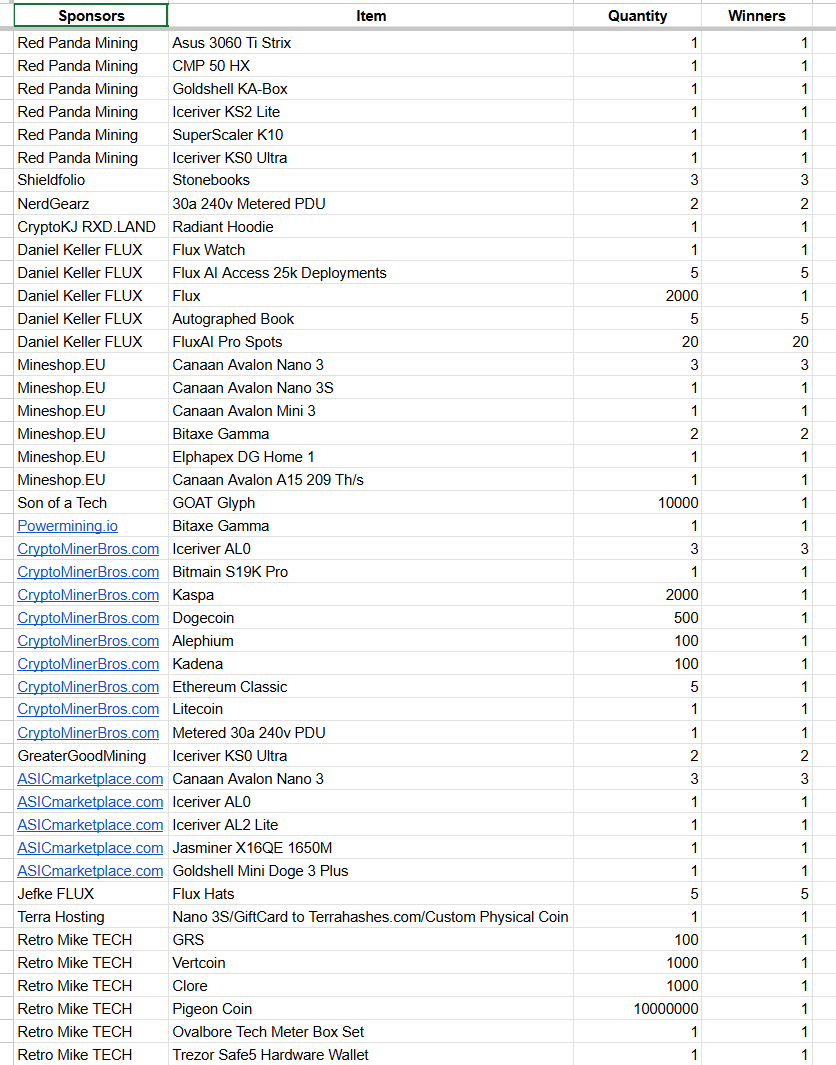Open CryptoMinerBros.com link in Kadena row

88,664
